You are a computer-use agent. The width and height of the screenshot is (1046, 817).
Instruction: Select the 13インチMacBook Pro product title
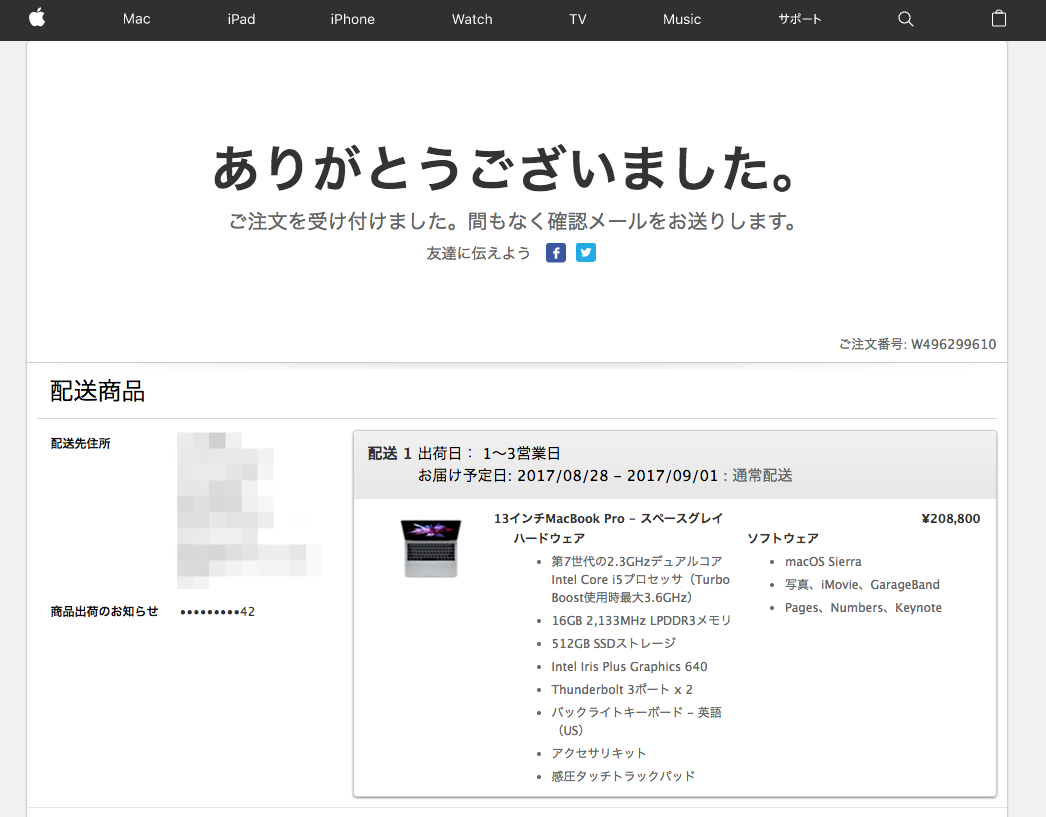[x=608, y=518]
